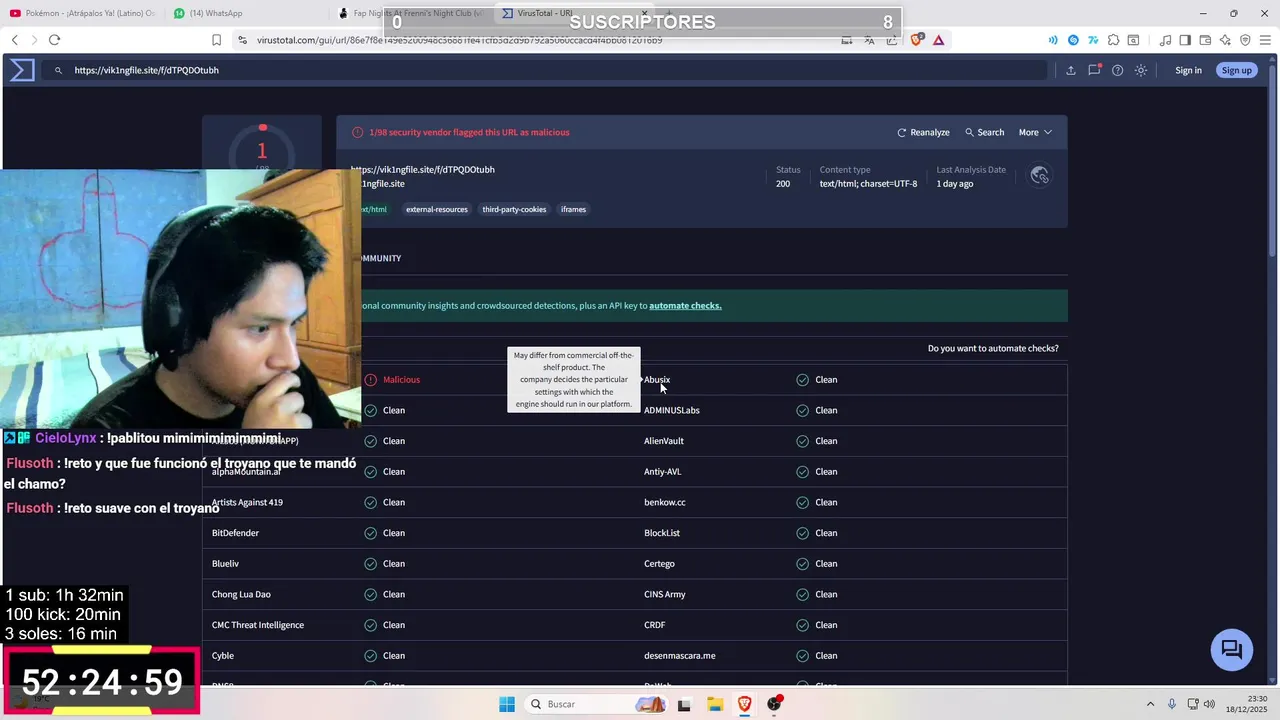Toggle the browser sidebar panel icon
The height and width of the screenshot is (720, 1280).
coord(1185,40)
